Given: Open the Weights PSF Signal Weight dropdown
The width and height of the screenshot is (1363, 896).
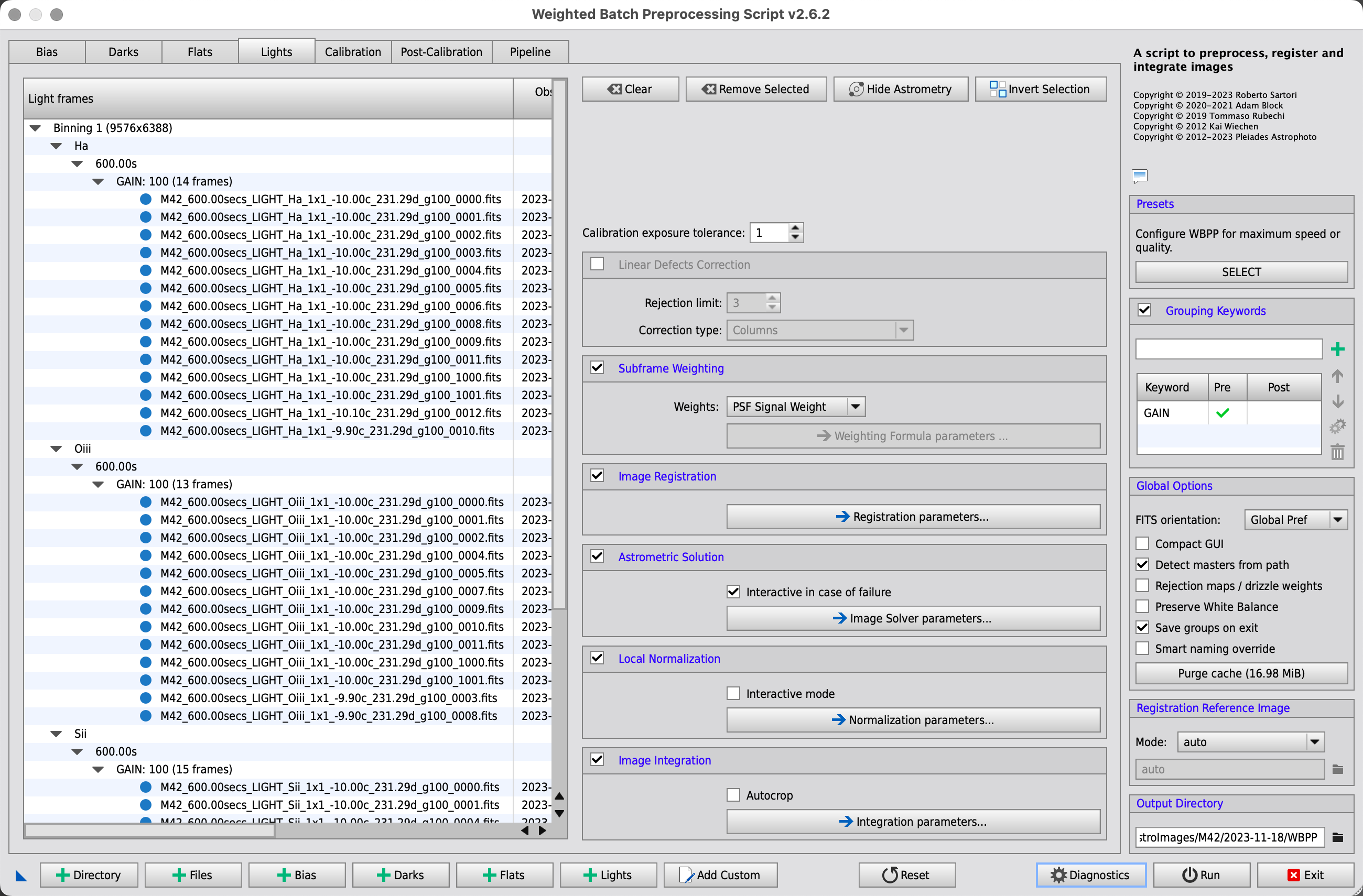Looking at the screenshot, I should [855, 406].
